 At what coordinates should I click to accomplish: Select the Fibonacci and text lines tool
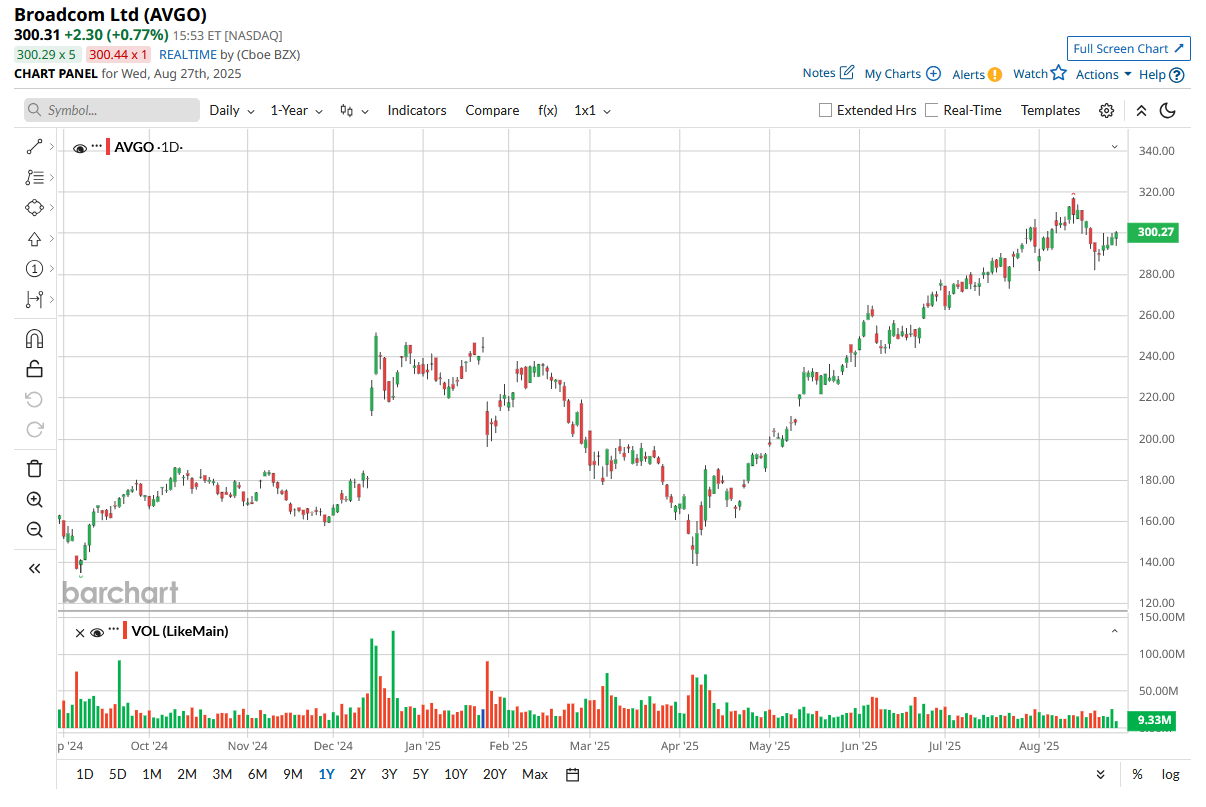coord(34,178)
